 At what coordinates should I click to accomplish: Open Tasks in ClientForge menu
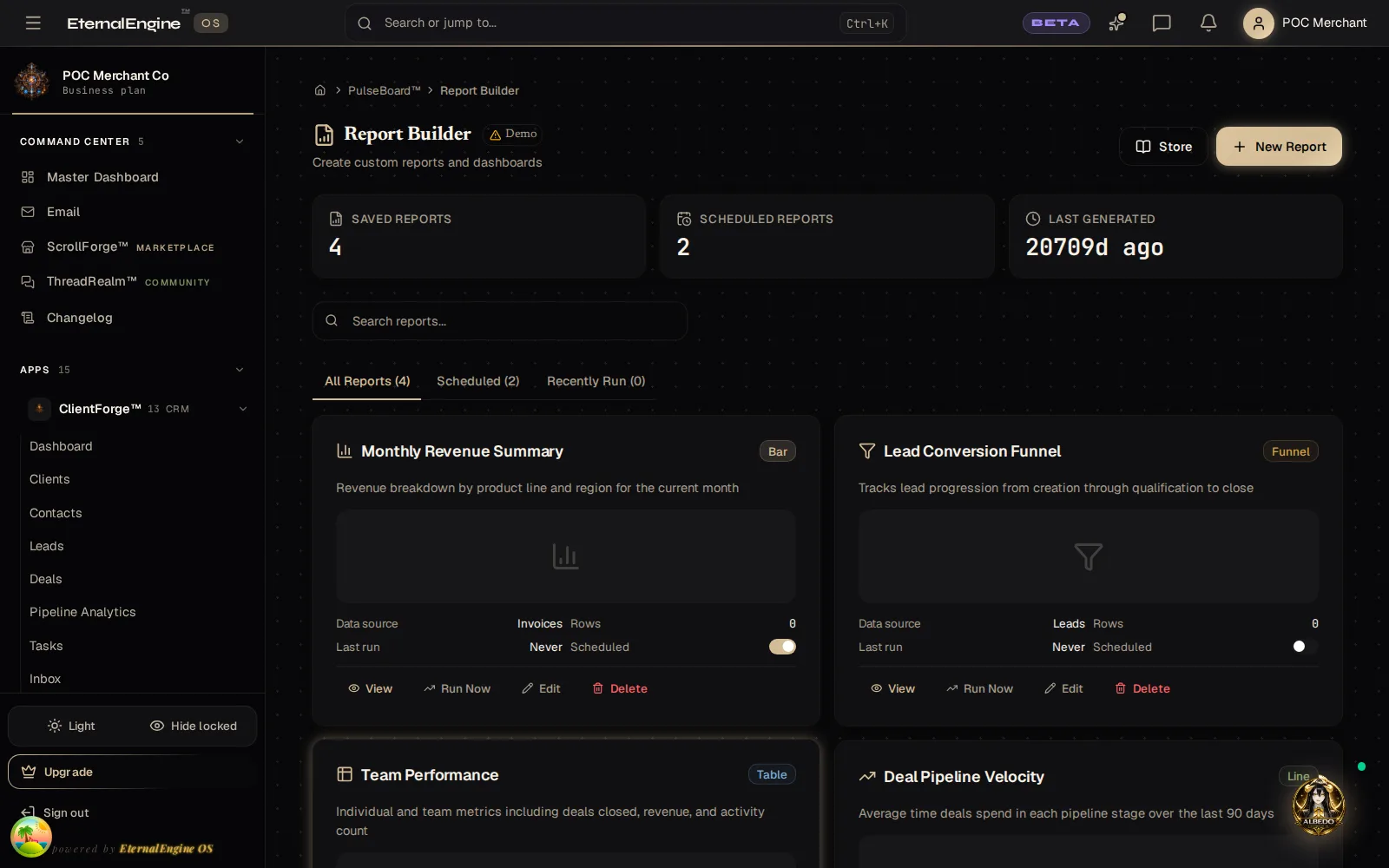[46, 646]
